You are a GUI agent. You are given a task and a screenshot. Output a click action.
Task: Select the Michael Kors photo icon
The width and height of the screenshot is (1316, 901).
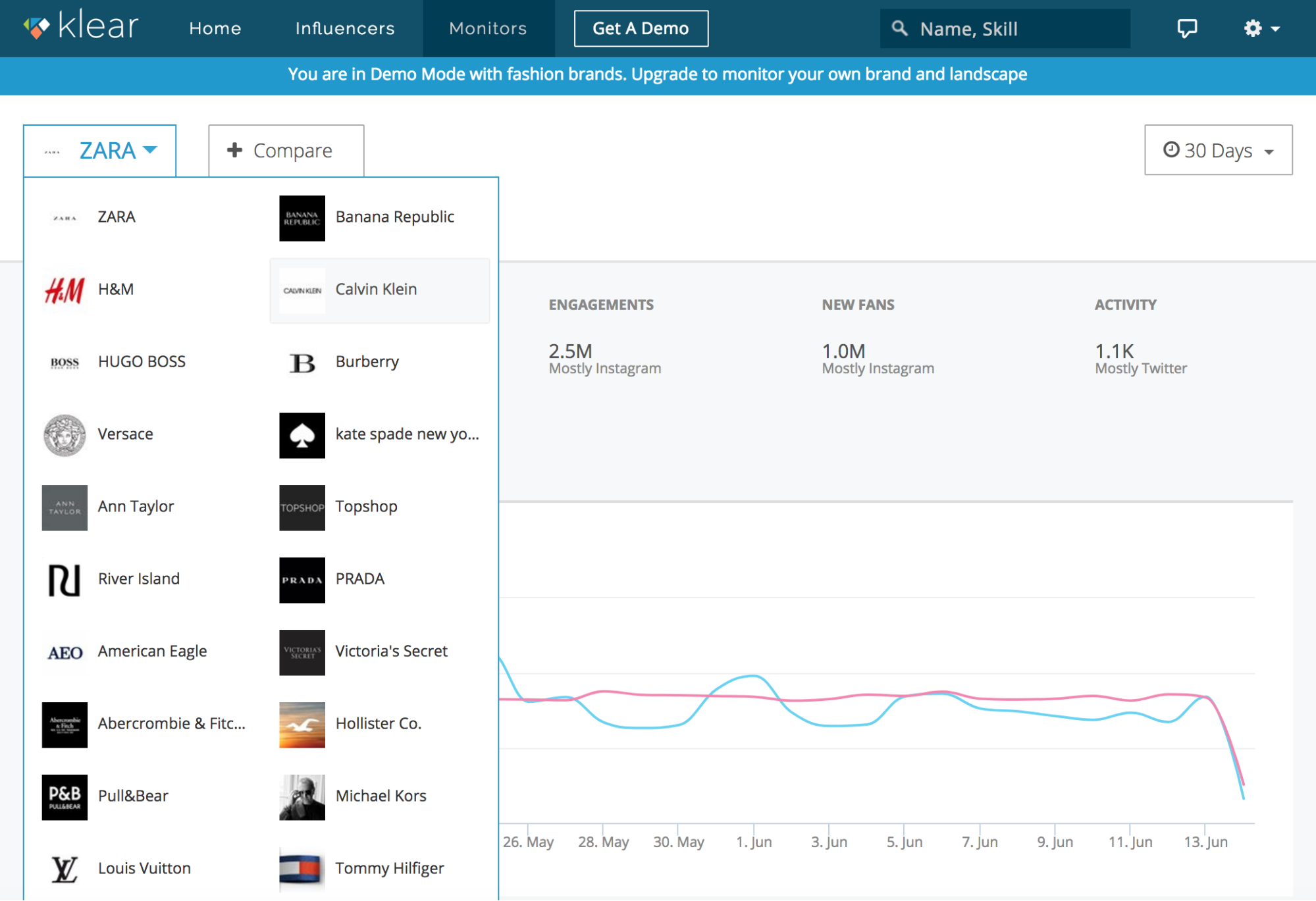[302, 797]
